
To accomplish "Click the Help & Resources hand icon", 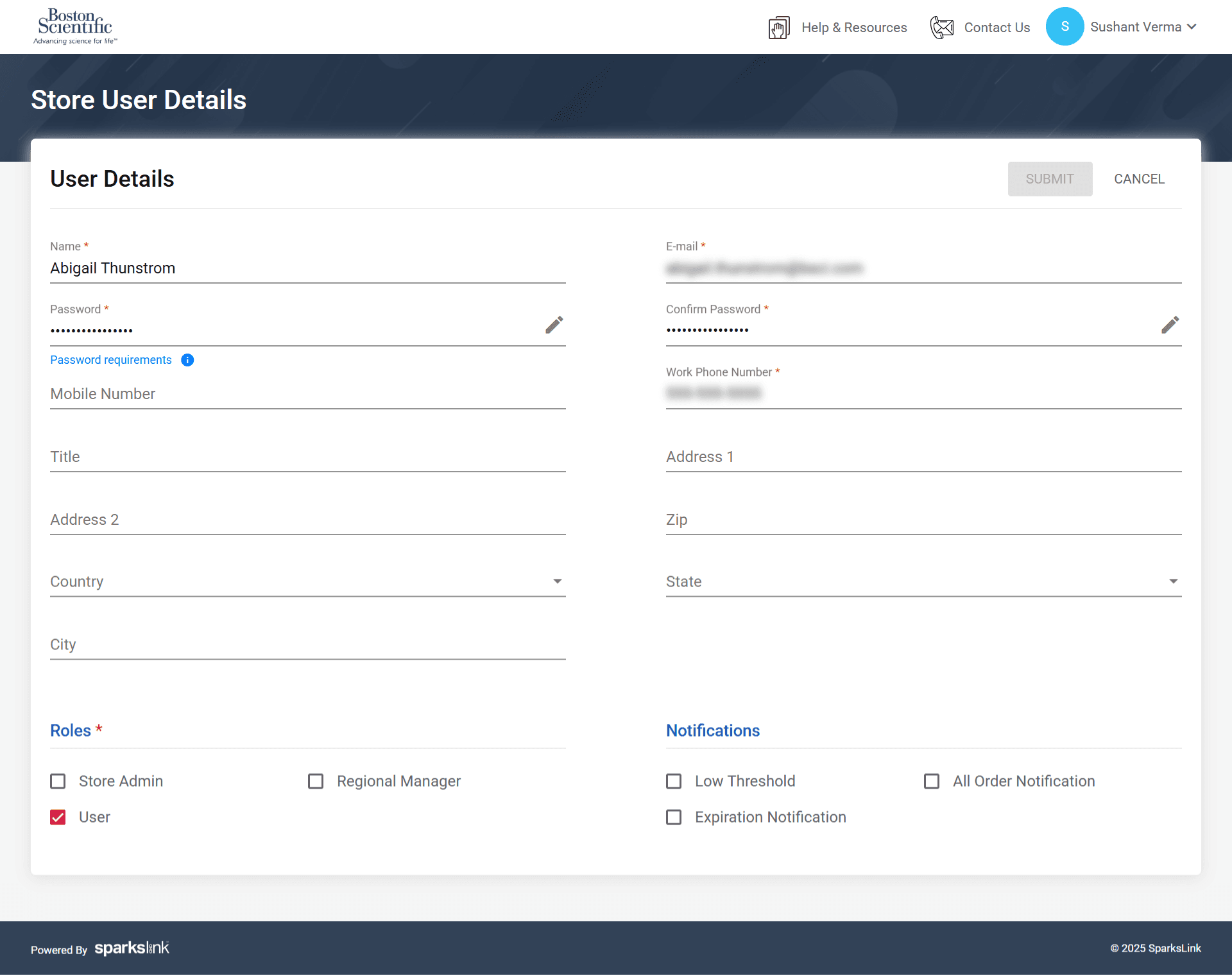I will 779,28.
